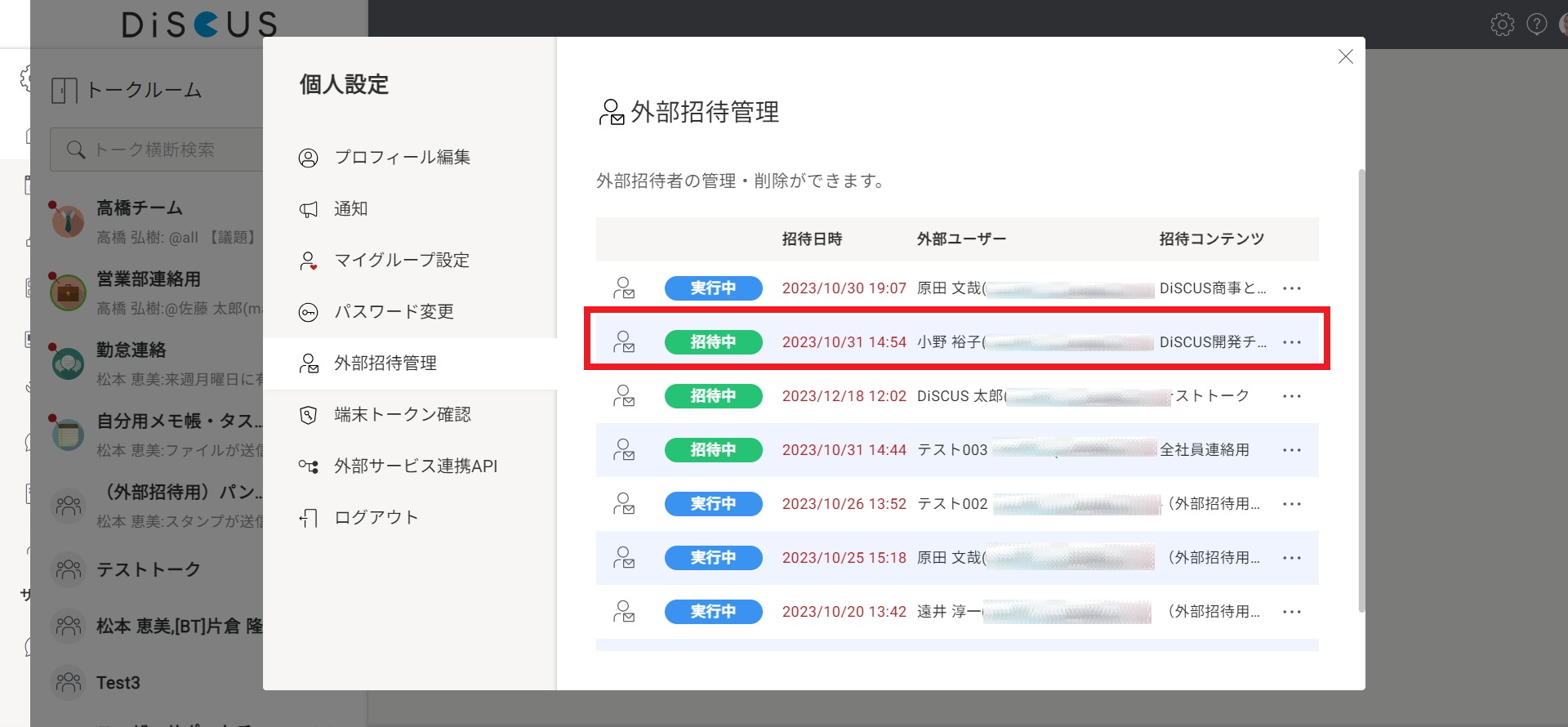Image resolution: width=1568 pixels, height=727 pixels.
Task: Open the 勤怠連絡 talk room
Action: pyautogui.click(x=155, y=363)
